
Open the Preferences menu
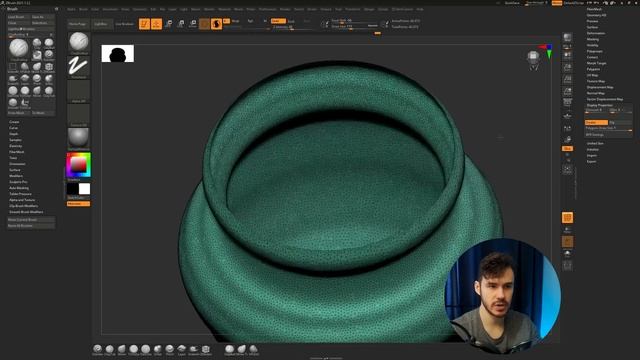(x=267, y=9)
